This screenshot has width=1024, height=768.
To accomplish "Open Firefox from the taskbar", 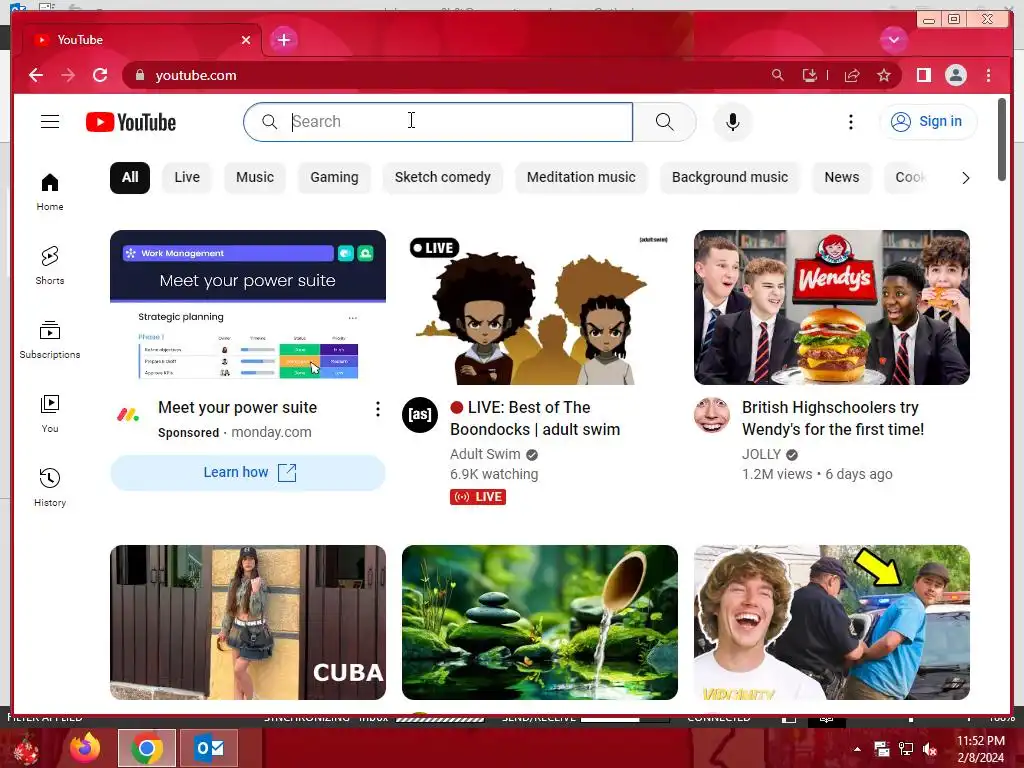I will click(85, 748).
